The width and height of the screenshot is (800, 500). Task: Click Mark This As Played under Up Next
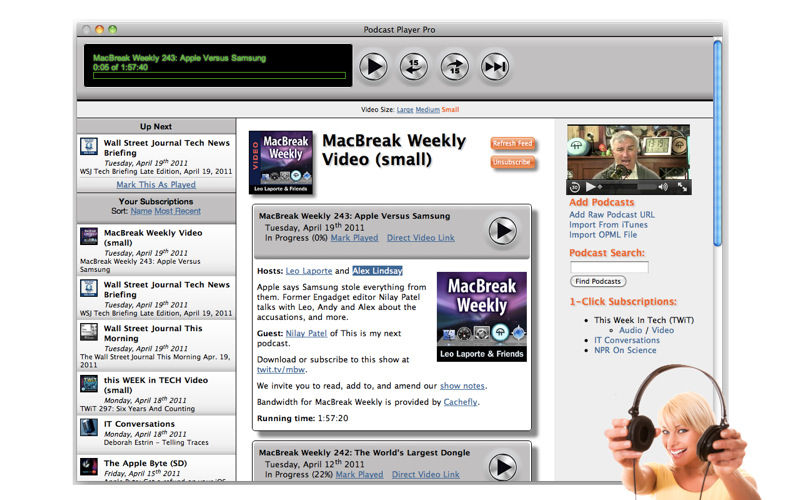pyautogui.click(x=156, y=185)
